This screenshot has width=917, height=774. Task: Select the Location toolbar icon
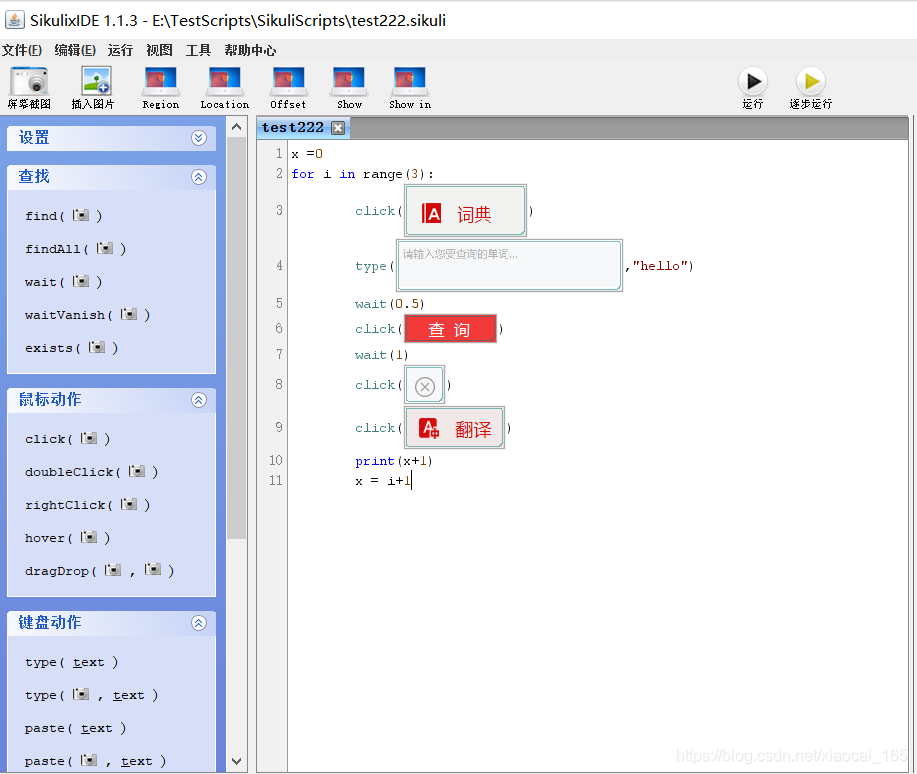pos(225,81)
